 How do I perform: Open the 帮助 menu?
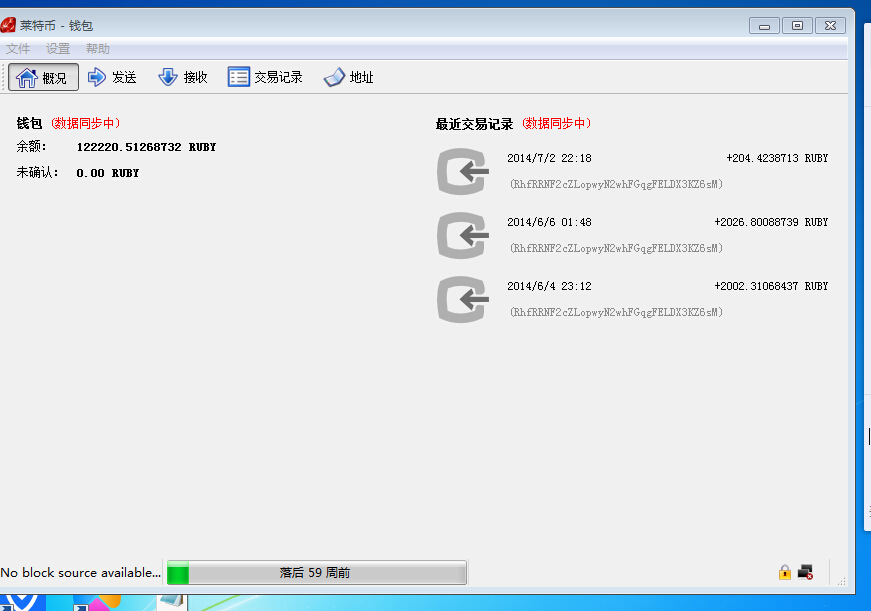click(x=98, y=49)
